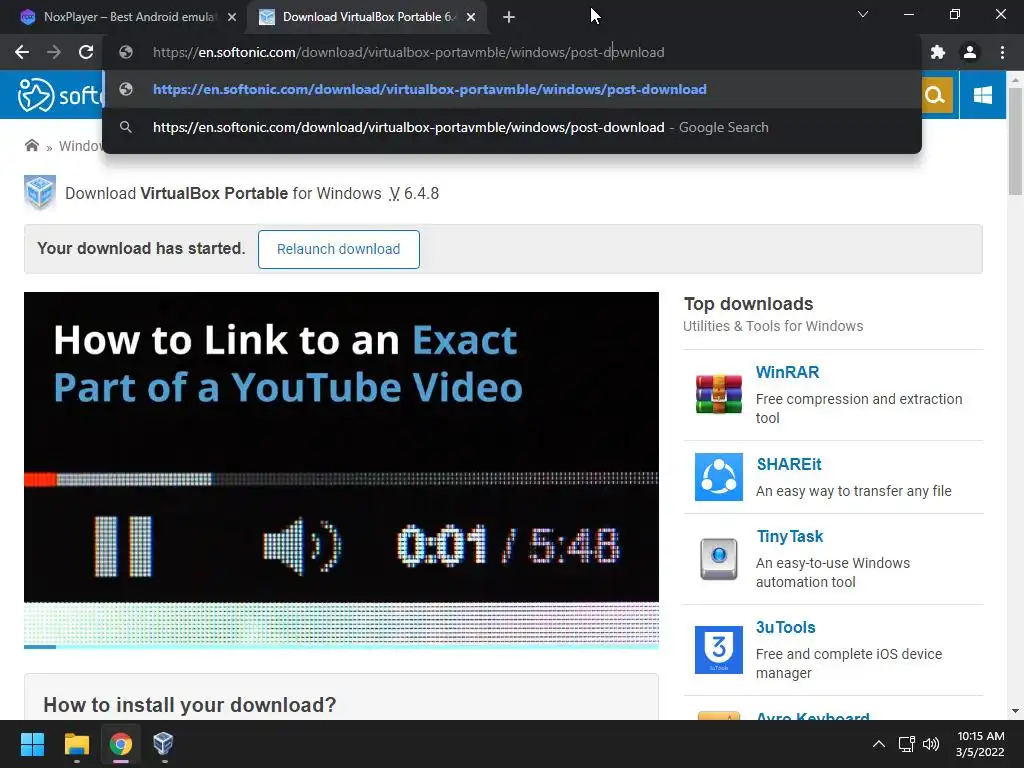Close the Download VirtualBox Portable tab
Image resolution: width=1024 pixels, height=768 pixels.
471,18
